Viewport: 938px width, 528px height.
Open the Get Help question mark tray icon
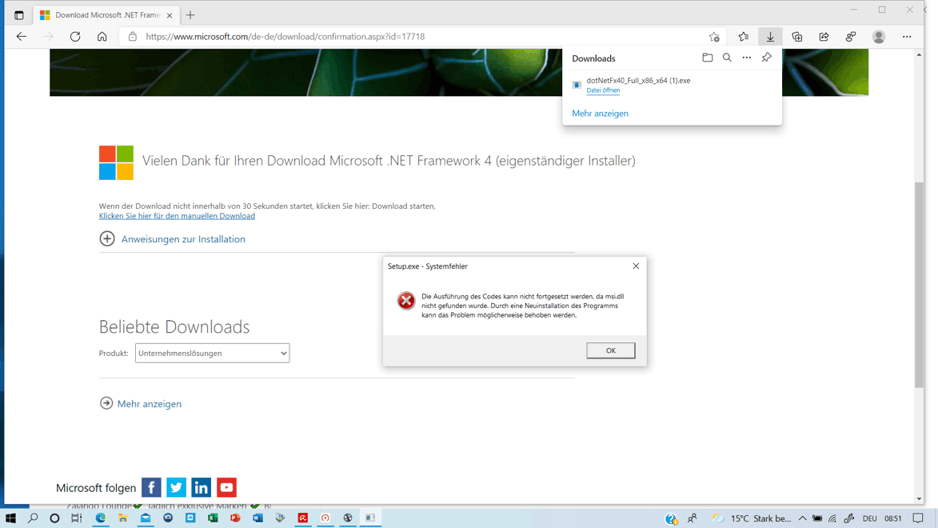click(671, 518)
